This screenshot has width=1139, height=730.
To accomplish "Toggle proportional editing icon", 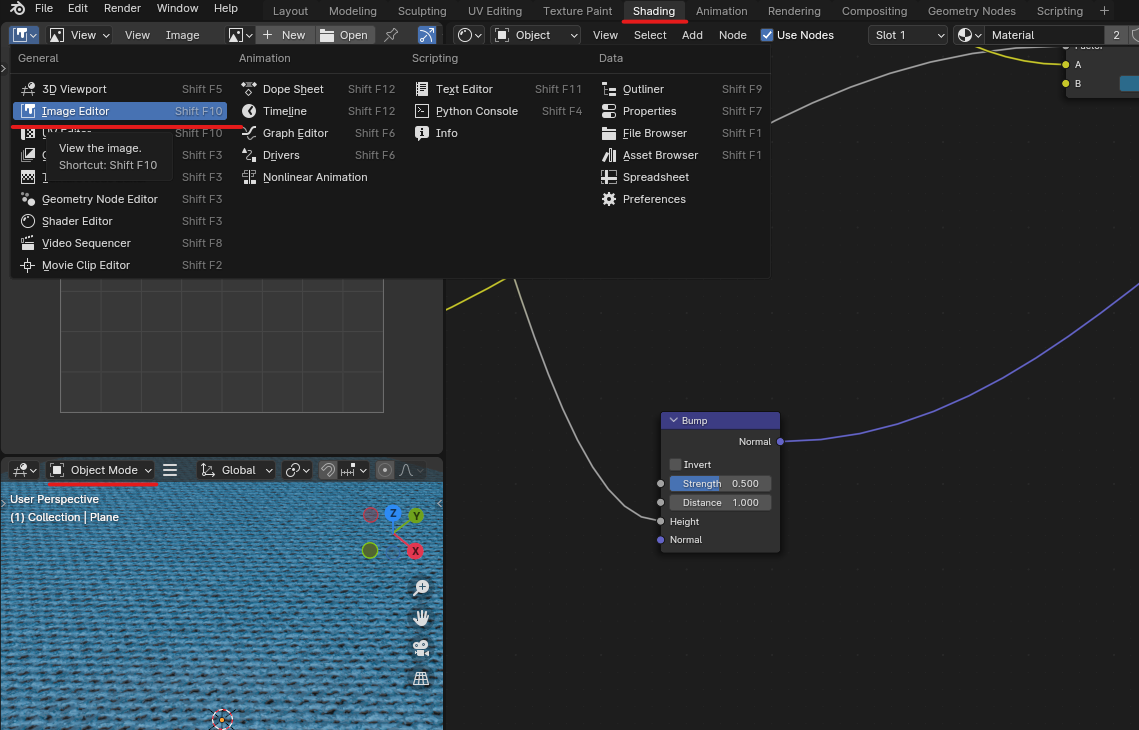I will [x=385, y=470].
